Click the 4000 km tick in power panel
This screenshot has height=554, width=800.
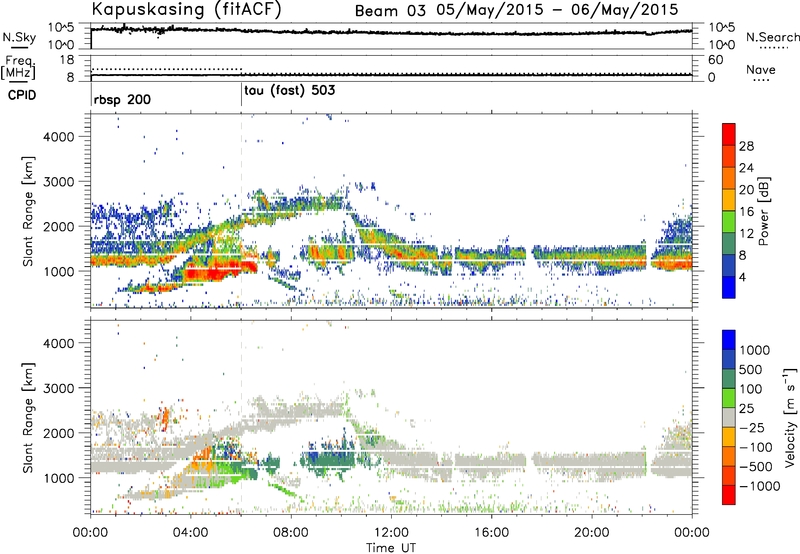[58, 137]
